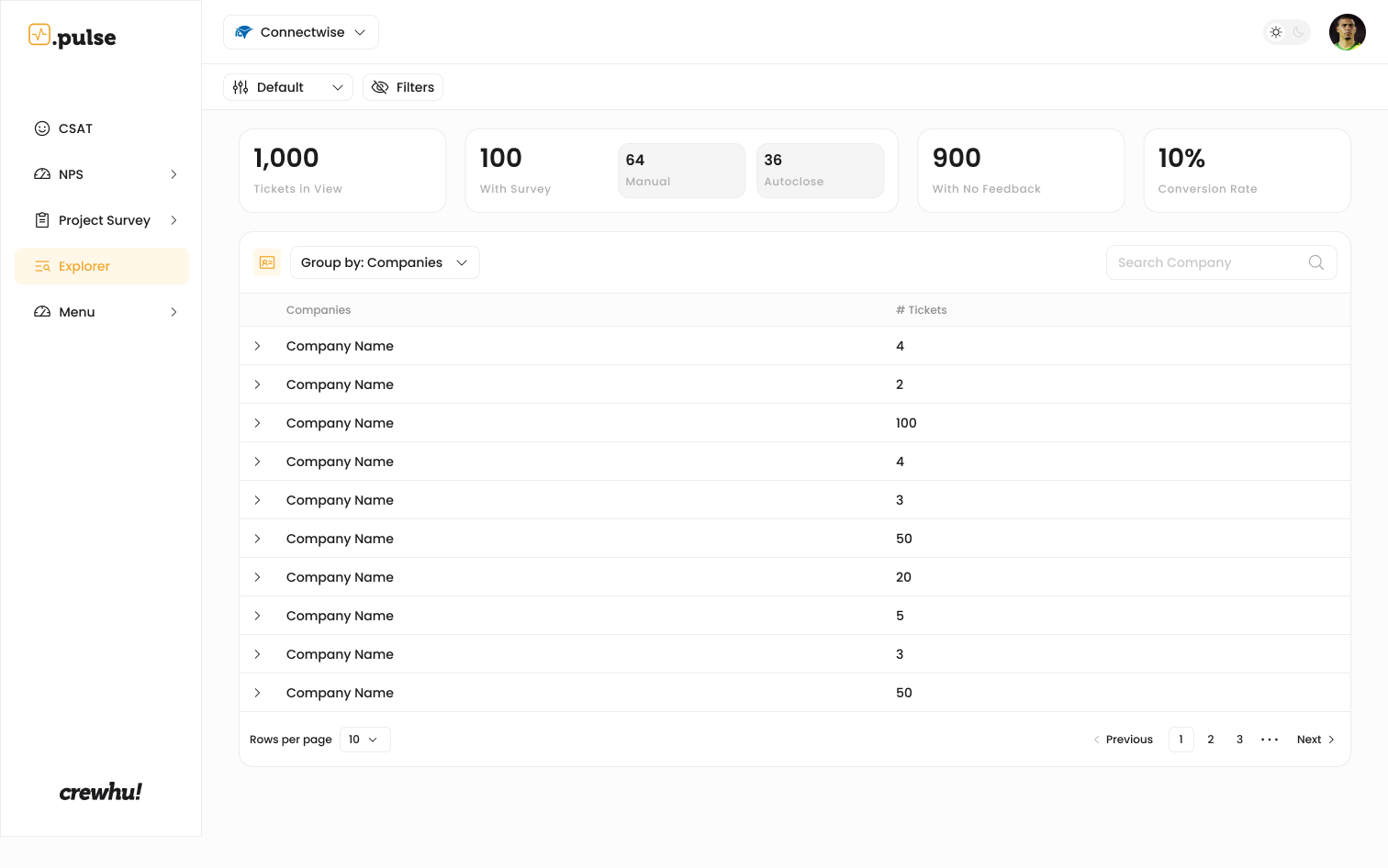Jump to page 2
The height and width of the screenshot is (868, 1388).
coord(1211,740)
